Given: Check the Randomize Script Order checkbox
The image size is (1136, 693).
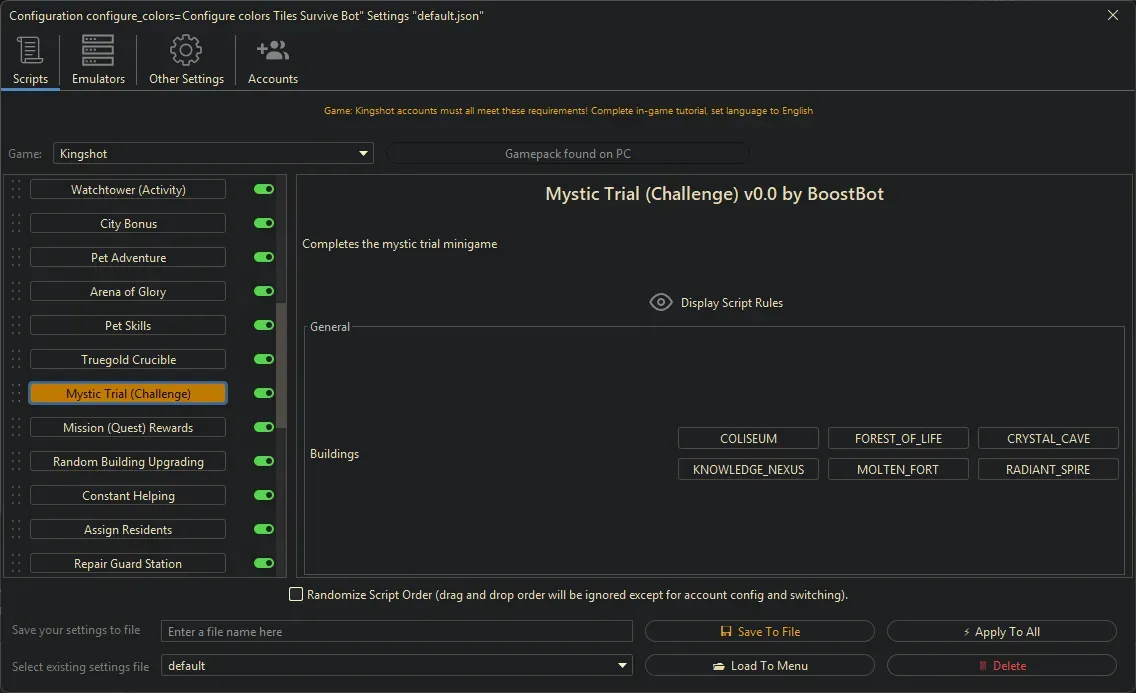Looking at the screenshot, I should point(296,594).
